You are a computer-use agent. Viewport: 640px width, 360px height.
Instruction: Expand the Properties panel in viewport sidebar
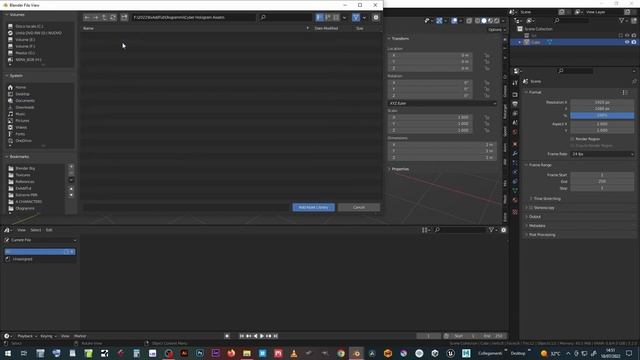click(x=400, y=169)
